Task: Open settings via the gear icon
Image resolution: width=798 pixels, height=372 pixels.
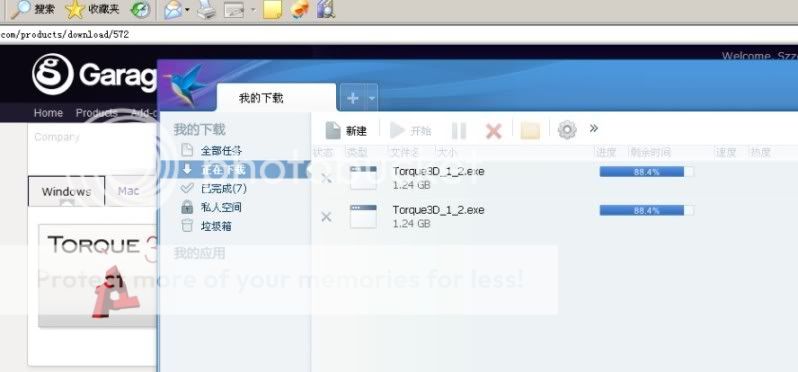Action: point(567,130)
